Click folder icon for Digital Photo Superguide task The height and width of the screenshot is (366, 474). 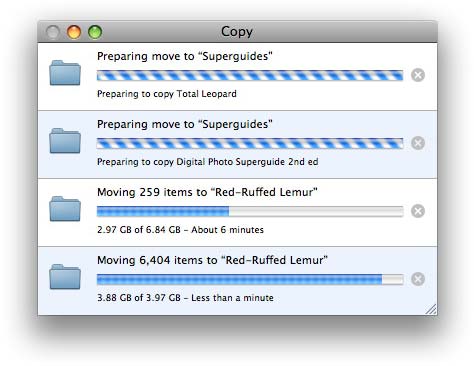[65, 141]
